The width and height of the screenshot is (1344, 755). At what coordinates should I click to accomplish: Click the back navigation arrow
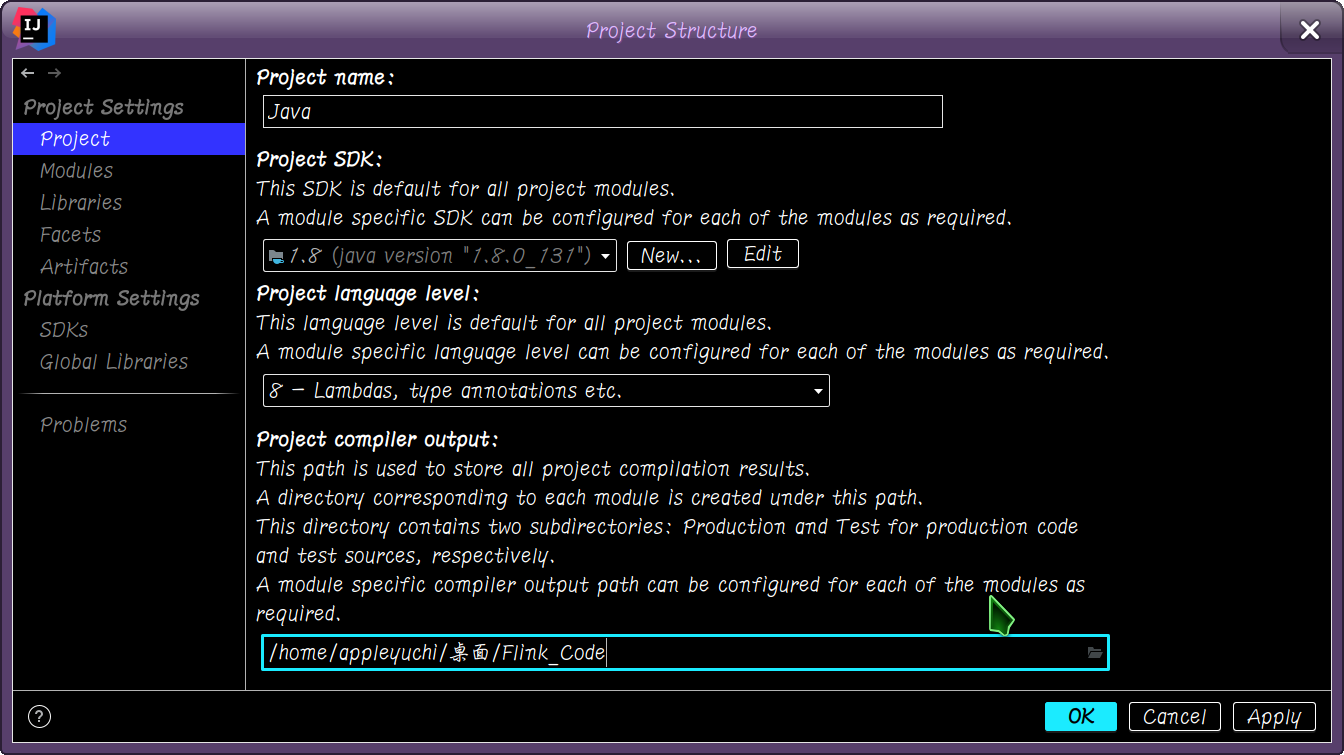point(27,72)
